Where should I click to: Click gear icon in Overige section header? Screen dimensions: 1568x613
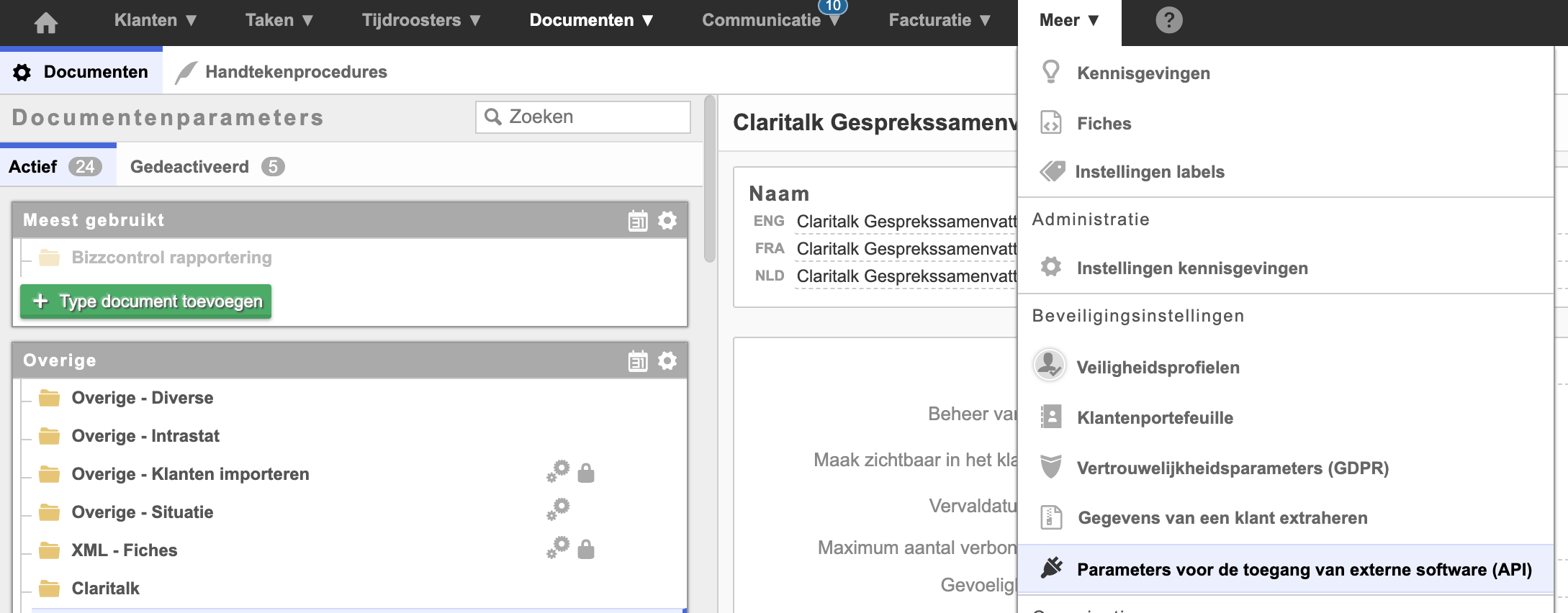tap(667, 360)
